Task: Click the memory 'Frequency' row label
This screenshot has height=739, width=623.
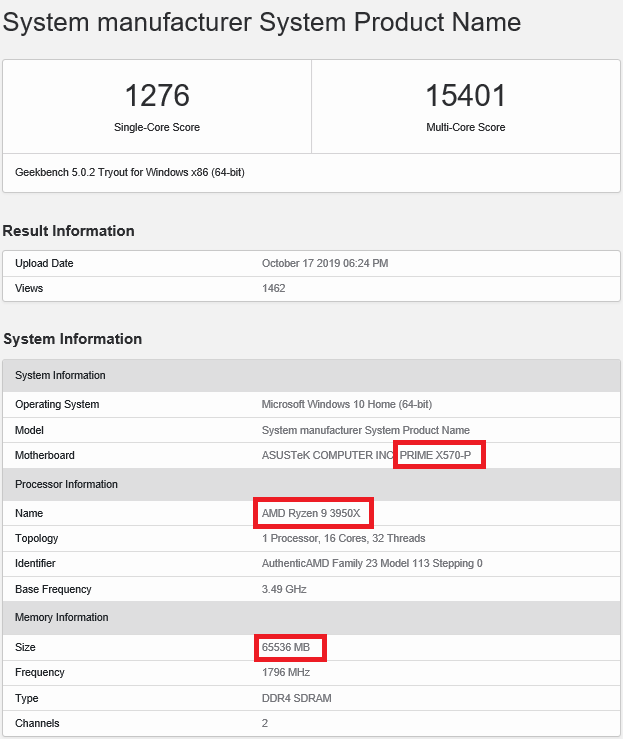Action: [x=40, y=673]
